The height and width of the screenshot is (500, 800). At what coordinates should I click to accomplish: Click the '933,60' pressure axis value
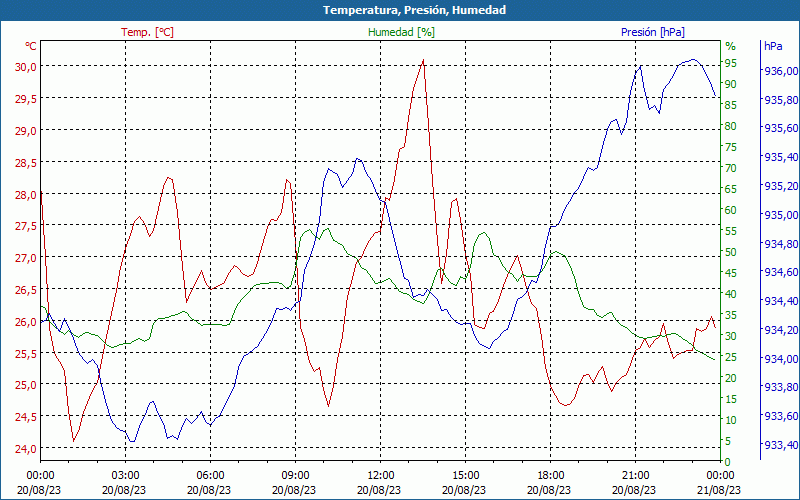(781, 417)
